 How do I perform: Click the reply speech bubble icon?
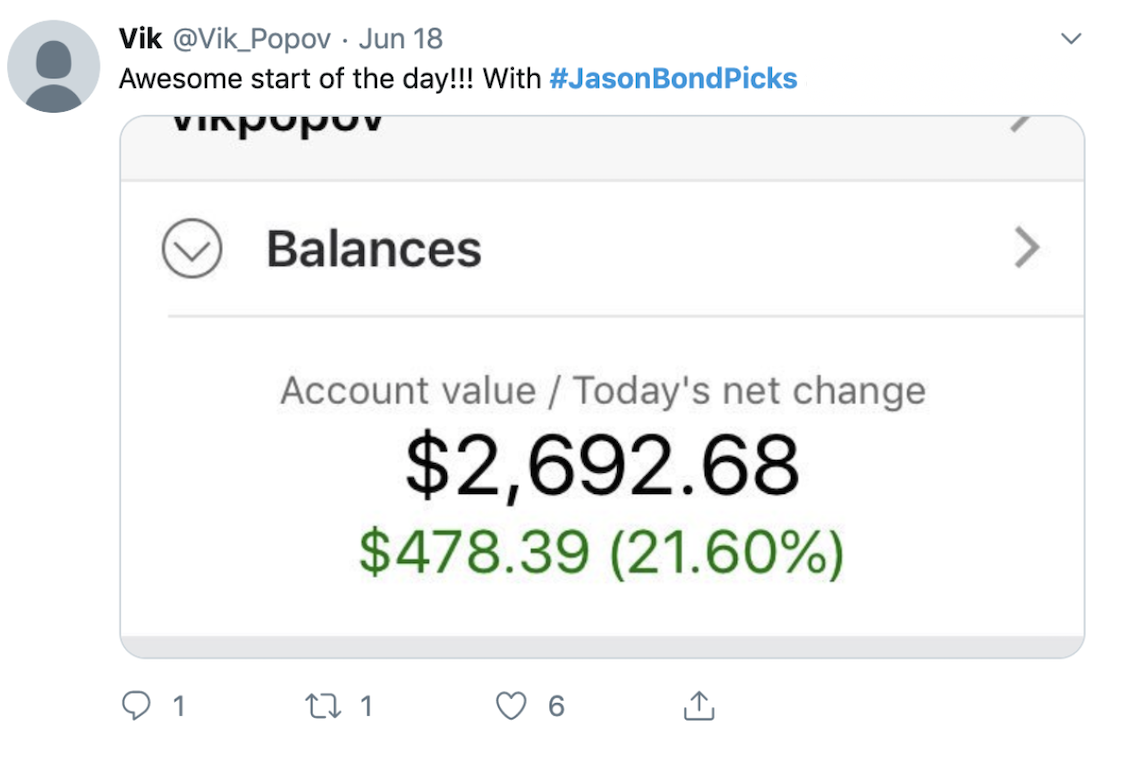[x=135, y=707]
